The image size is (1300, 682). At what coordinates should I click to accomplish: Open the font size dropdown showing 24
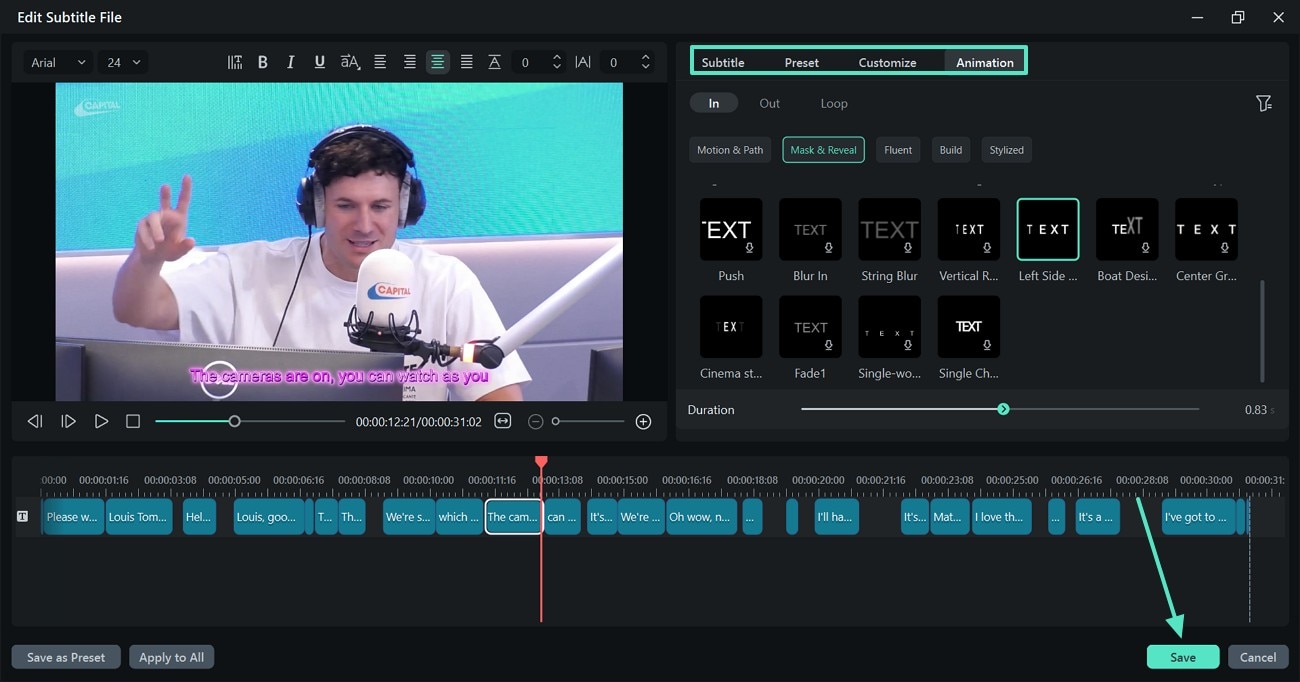pyautogui.click(x=122, y=61)
